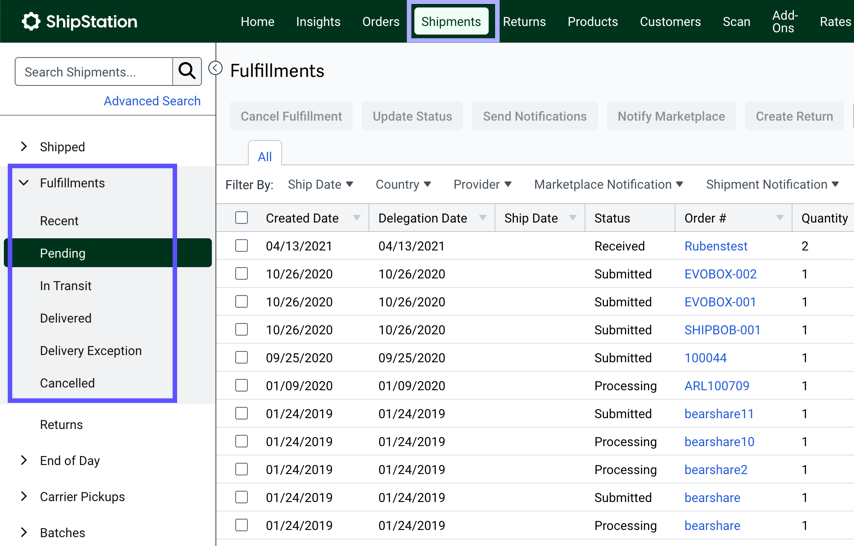
Task: Open the EVOBOX-002 order link
Action: (720, 274)
